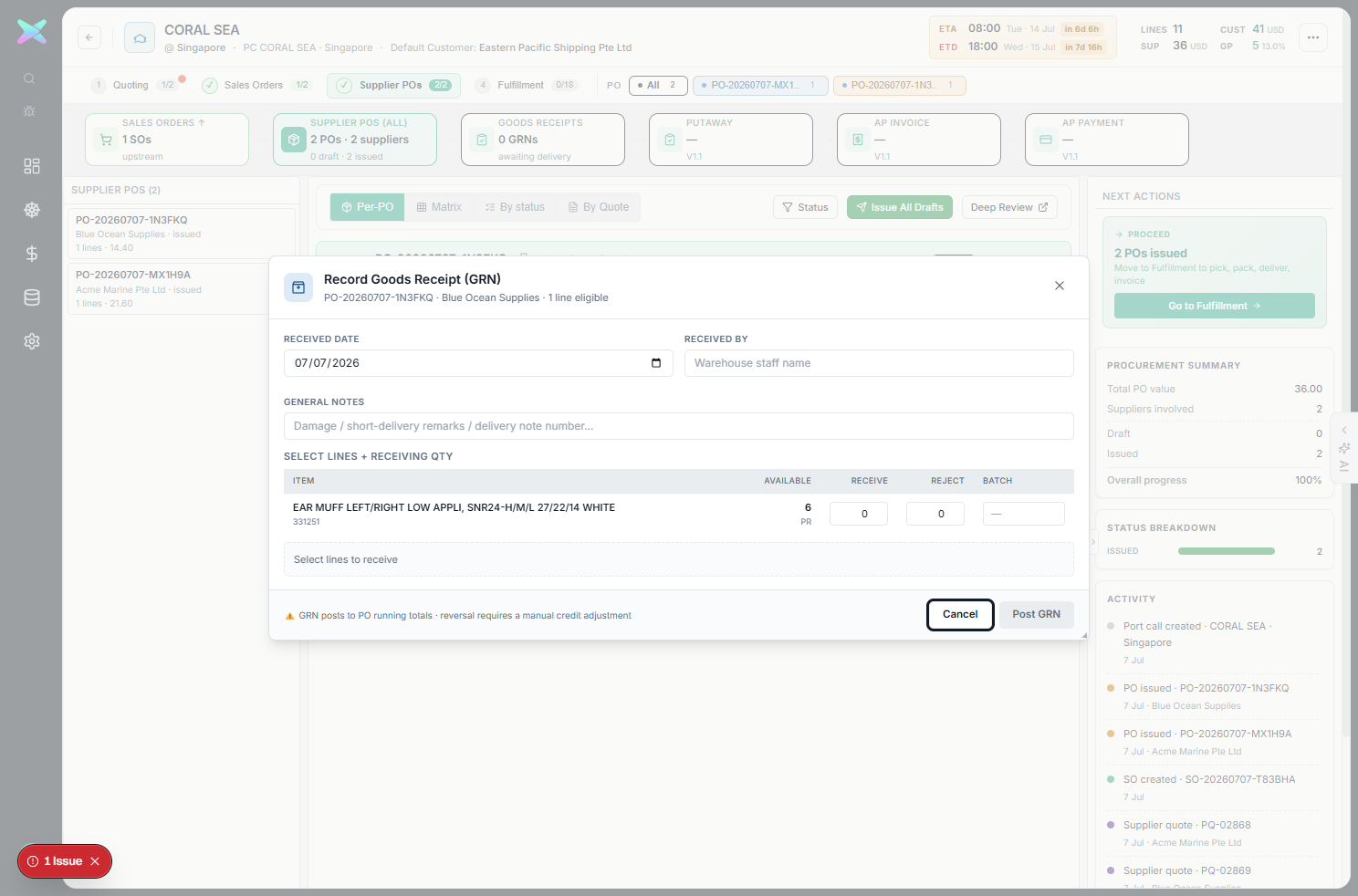Select PO-20260707-MX1H9A in supplier PO list

tap(182, 288)
